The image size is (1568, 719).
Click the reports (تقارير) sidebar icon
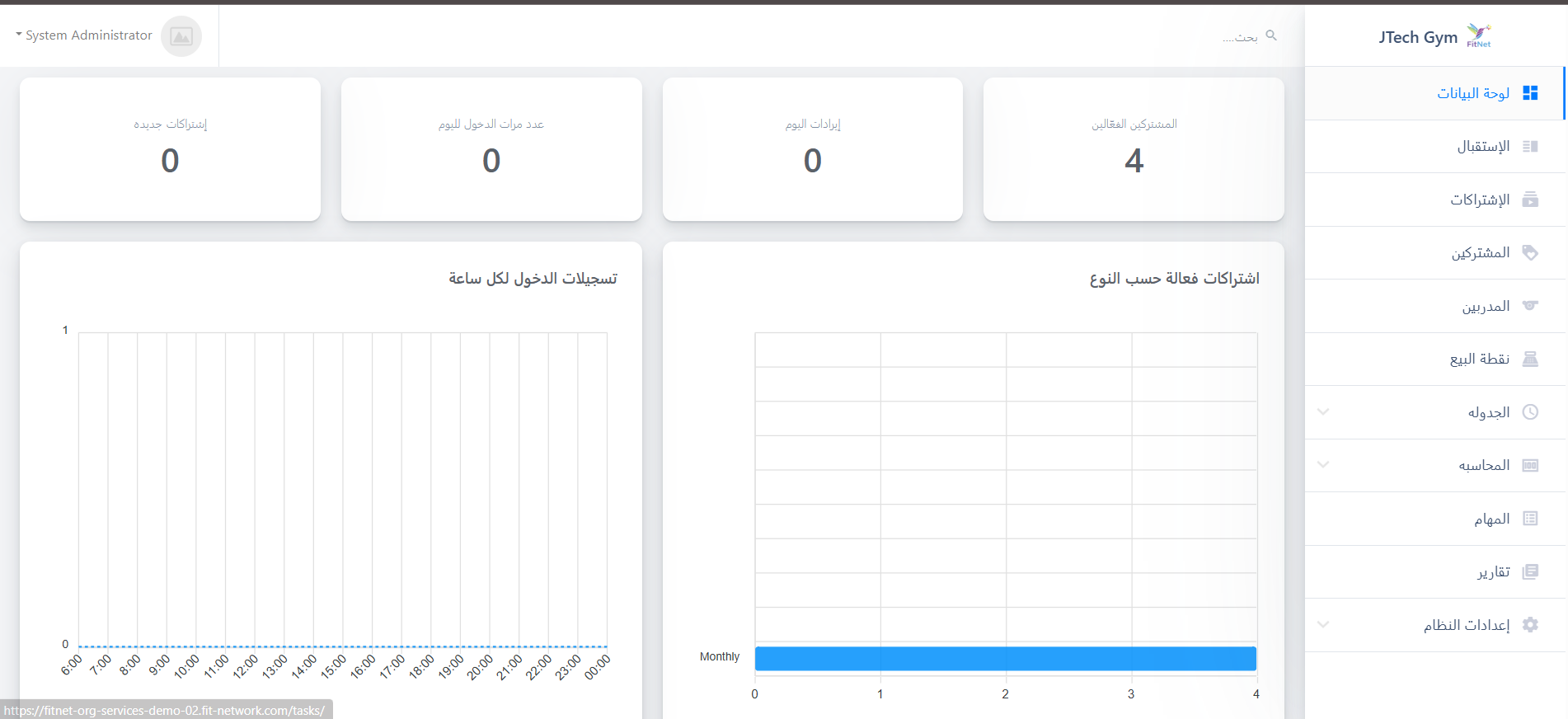1530,572
